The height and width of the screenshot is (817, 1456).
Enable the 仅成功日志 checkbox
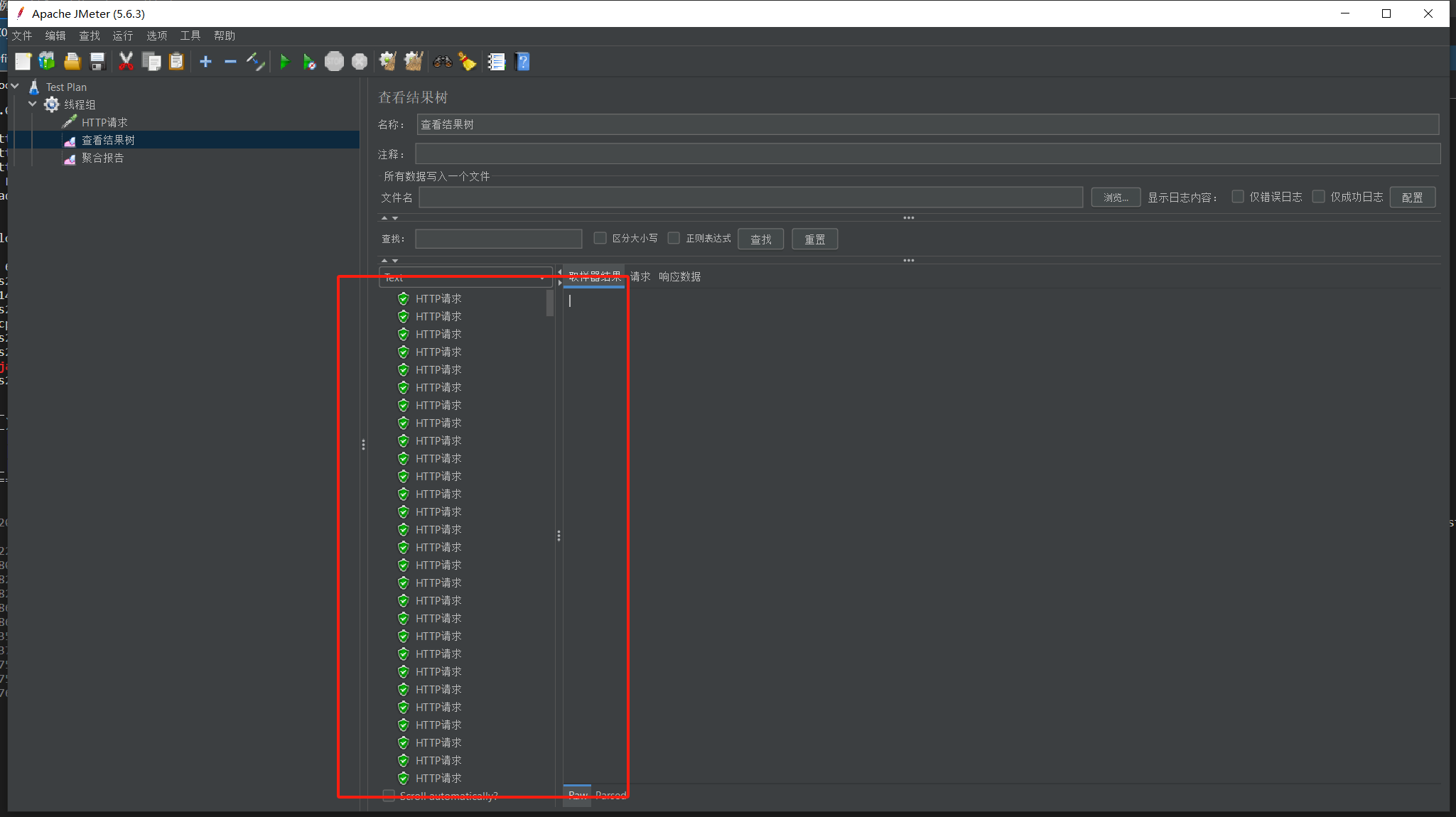pyautogui.click(x=1319, y=197)
